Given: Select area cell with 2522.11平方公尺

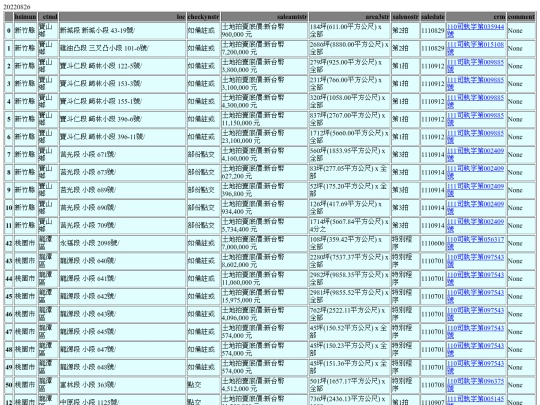Looking at the screenshot, I should pos(349,314).
